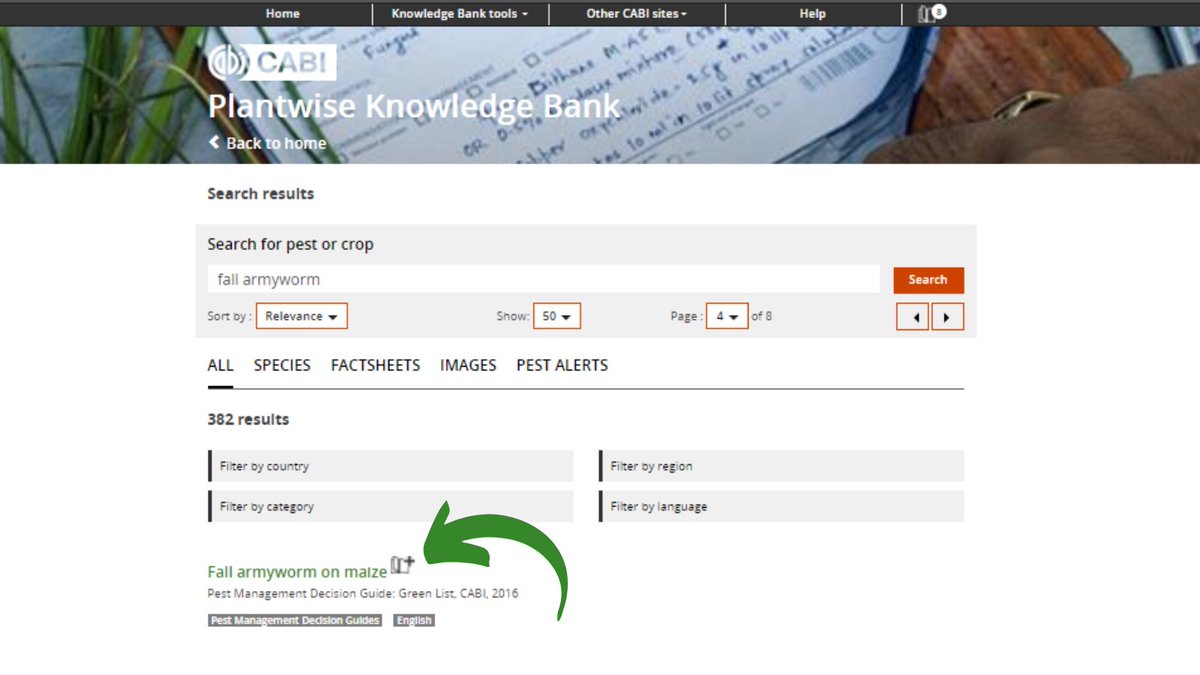Open Sort by Relevance dropdown

[302, 316]
